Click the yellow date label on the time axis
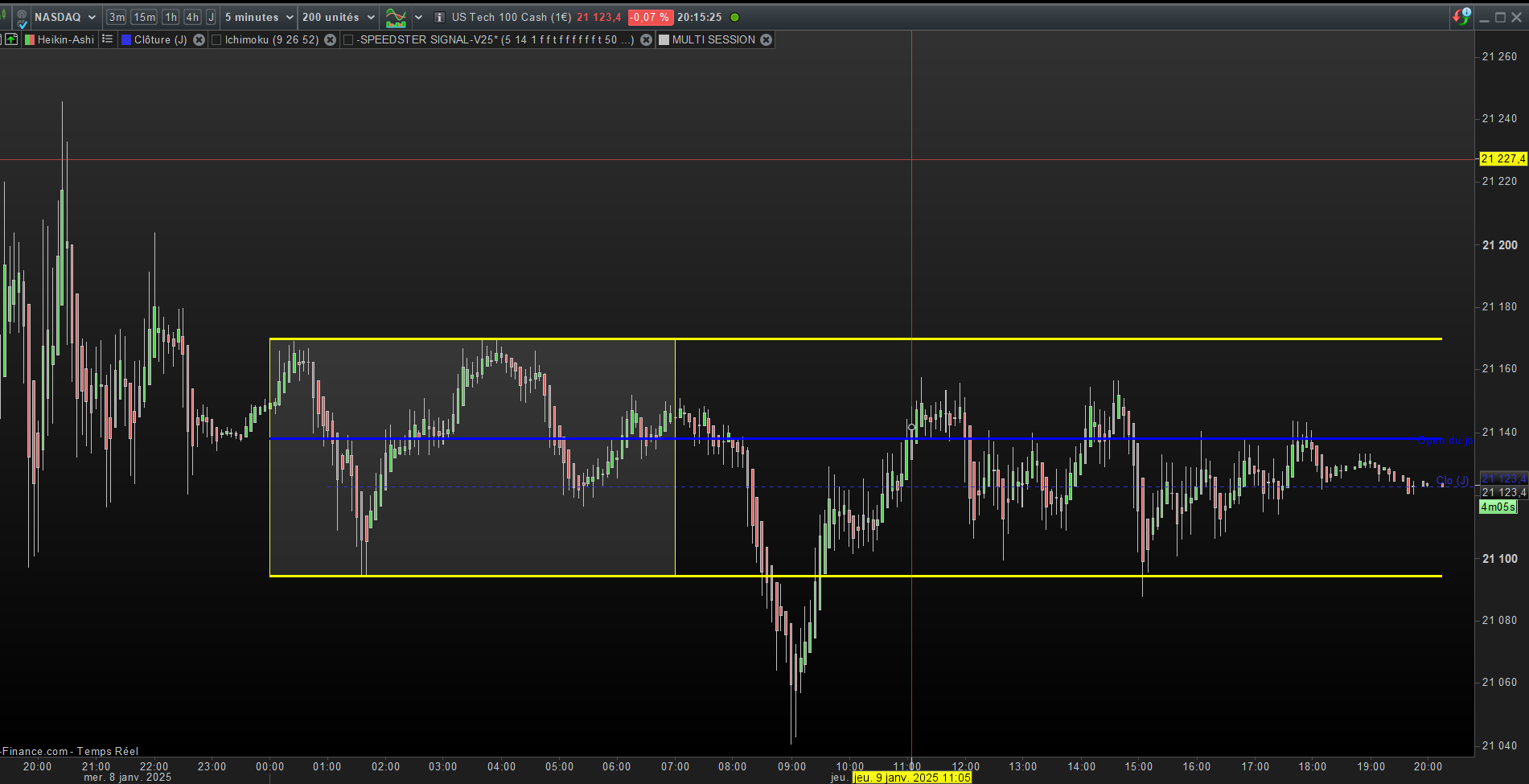The width and height of the screenshot is (1529, 784). (x=912, y=778)
